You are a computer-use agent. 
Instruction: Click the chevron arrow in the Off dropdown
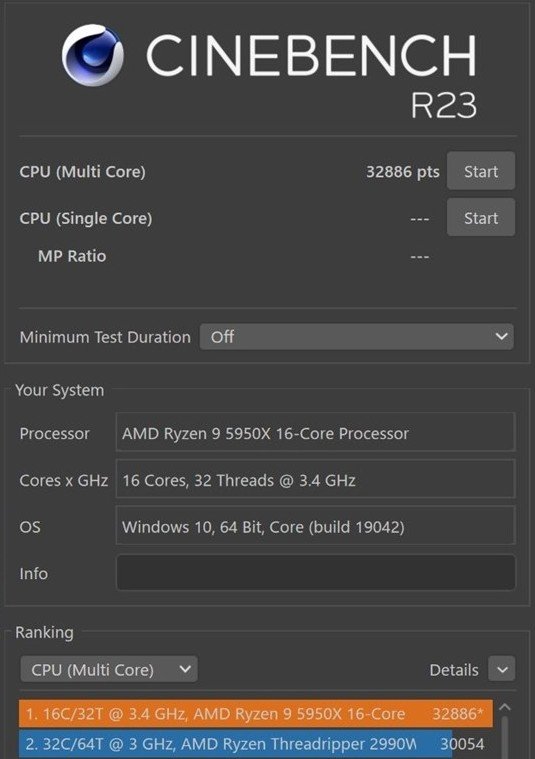[502, 336]
